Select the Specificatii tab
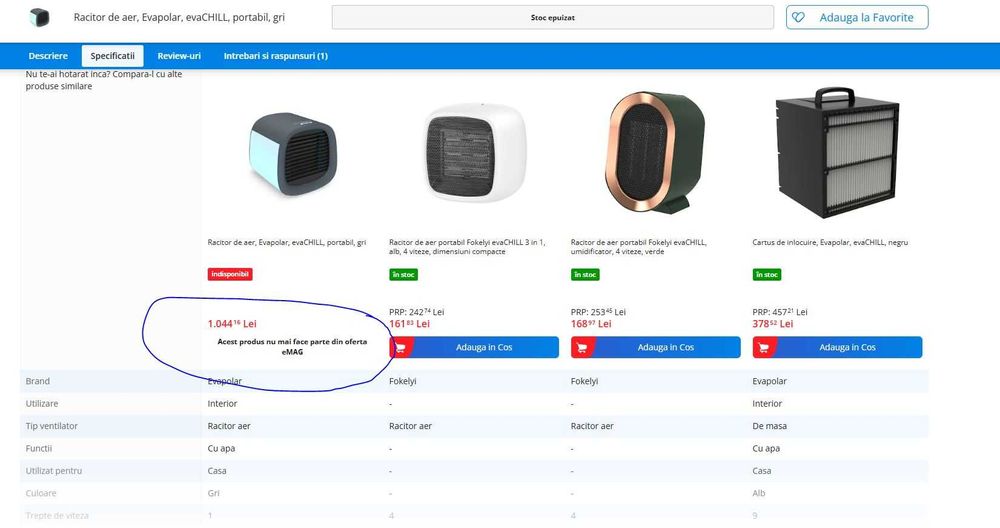 [x=112, y=56]
